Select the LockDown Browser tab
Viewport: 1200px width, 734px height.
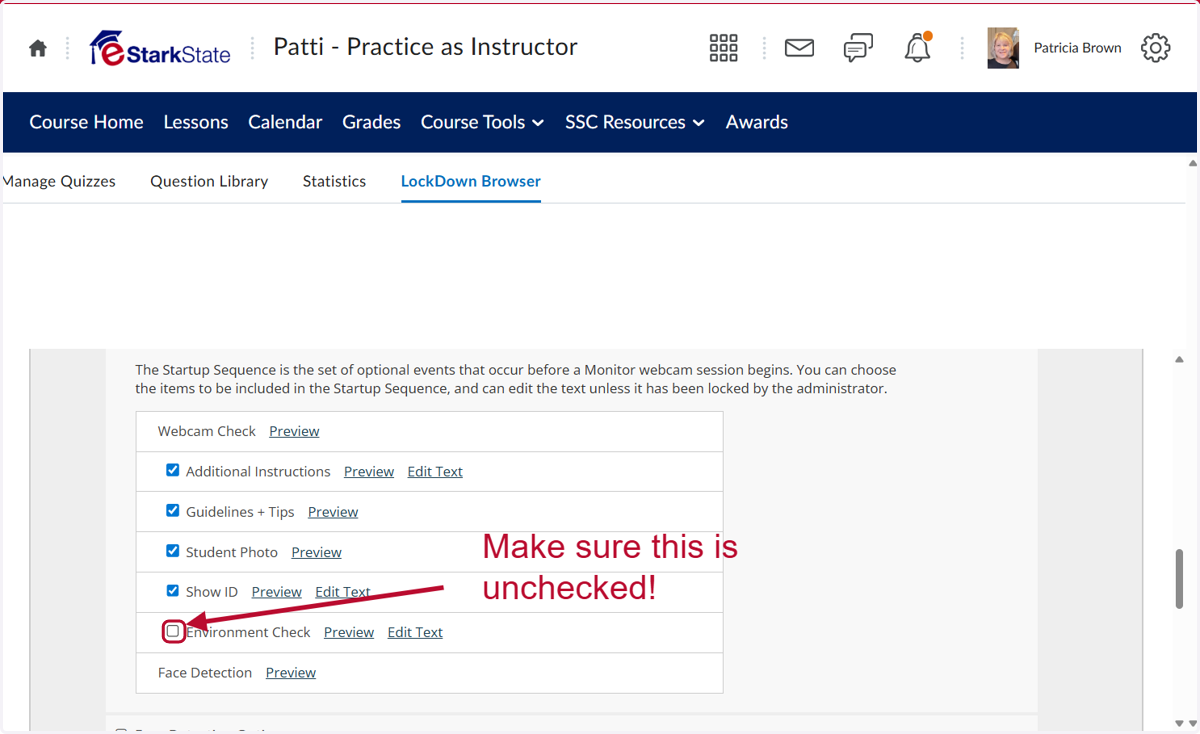click(471, 181)
